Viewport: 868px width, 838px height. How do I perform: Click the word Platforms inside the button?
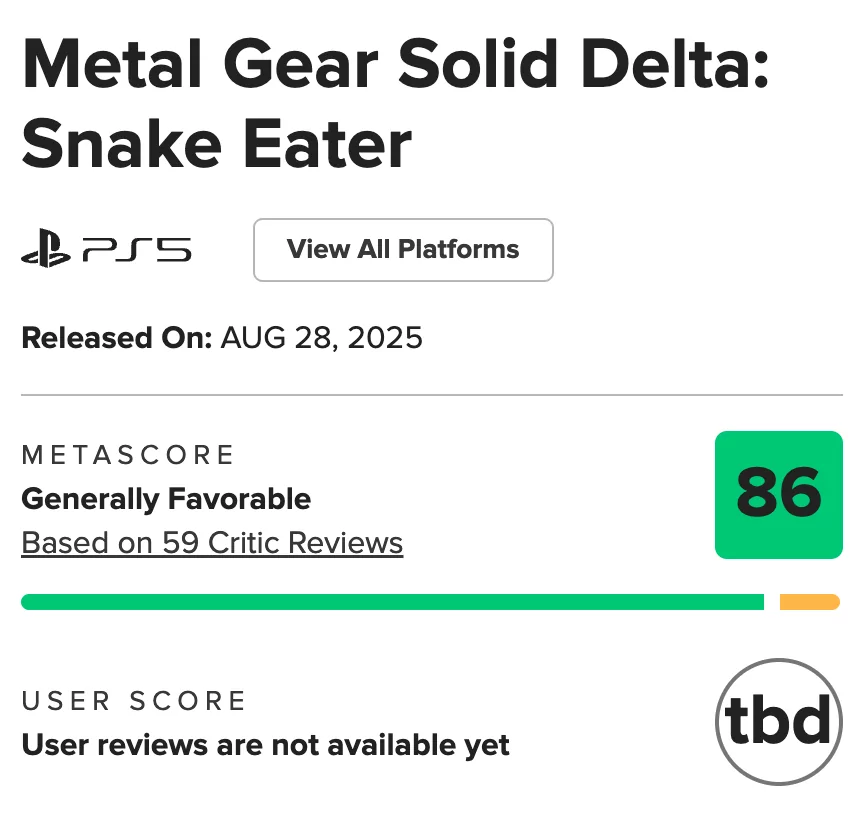tap(458, 249)
